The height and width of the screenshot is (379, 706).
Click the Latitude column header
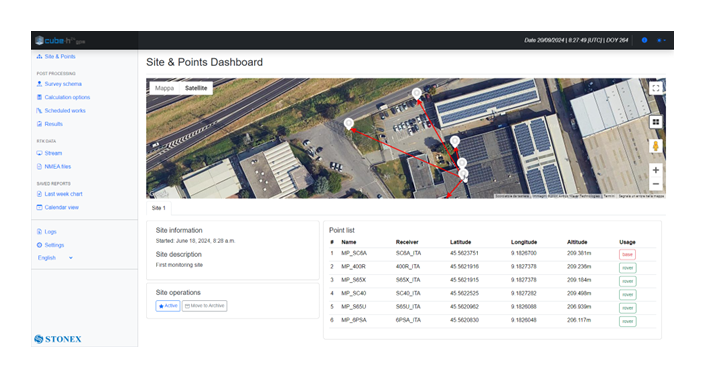tap(460, 242)
